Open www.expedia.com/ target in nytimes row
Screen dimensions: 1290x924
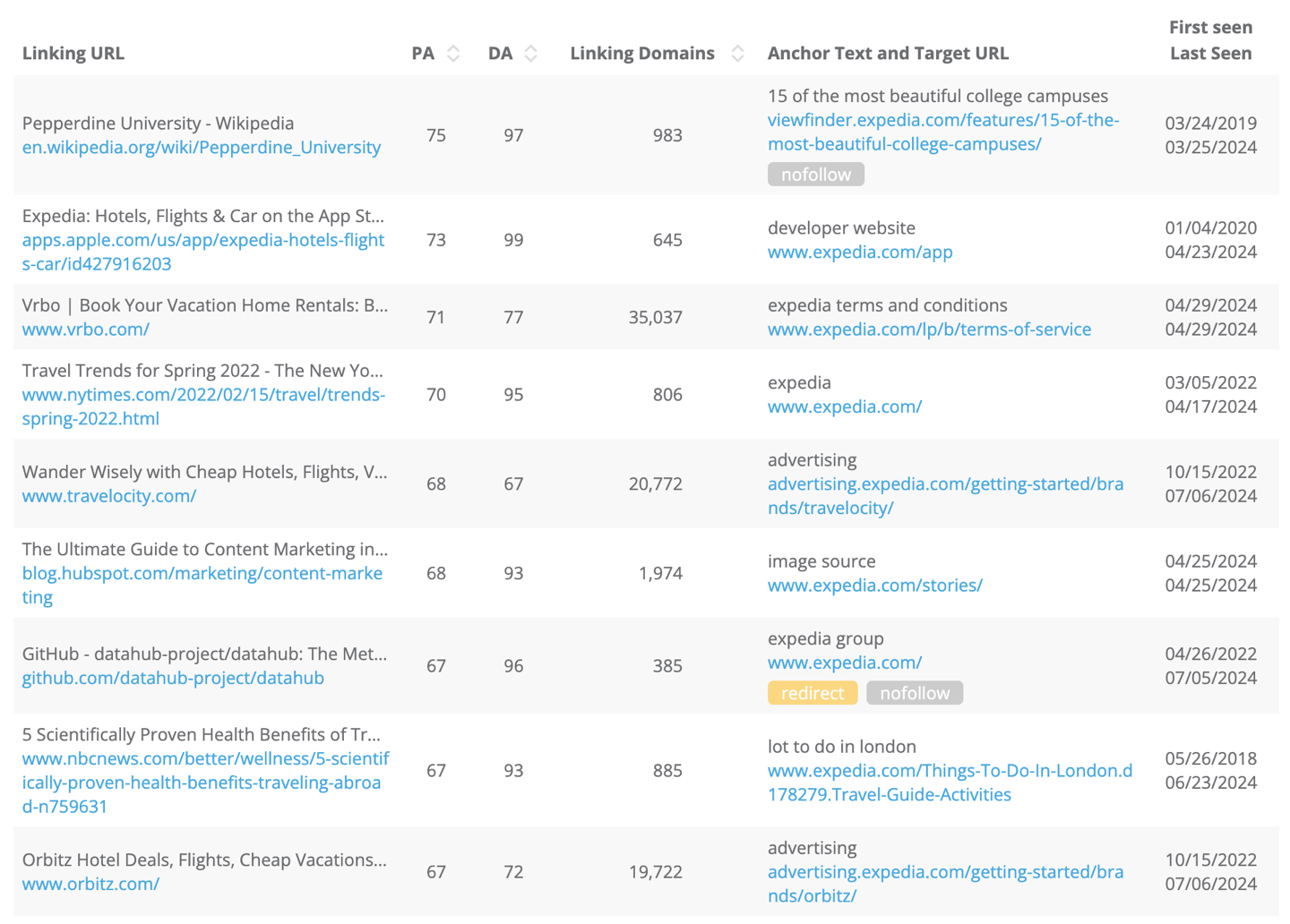pos(845,406)
